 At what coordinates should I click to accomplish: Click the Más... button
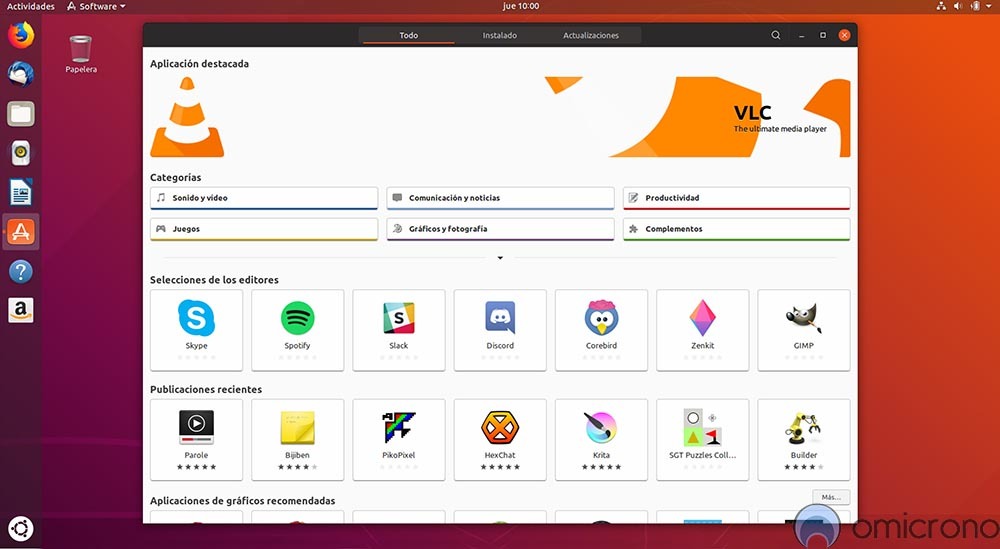tap(831, 497)
